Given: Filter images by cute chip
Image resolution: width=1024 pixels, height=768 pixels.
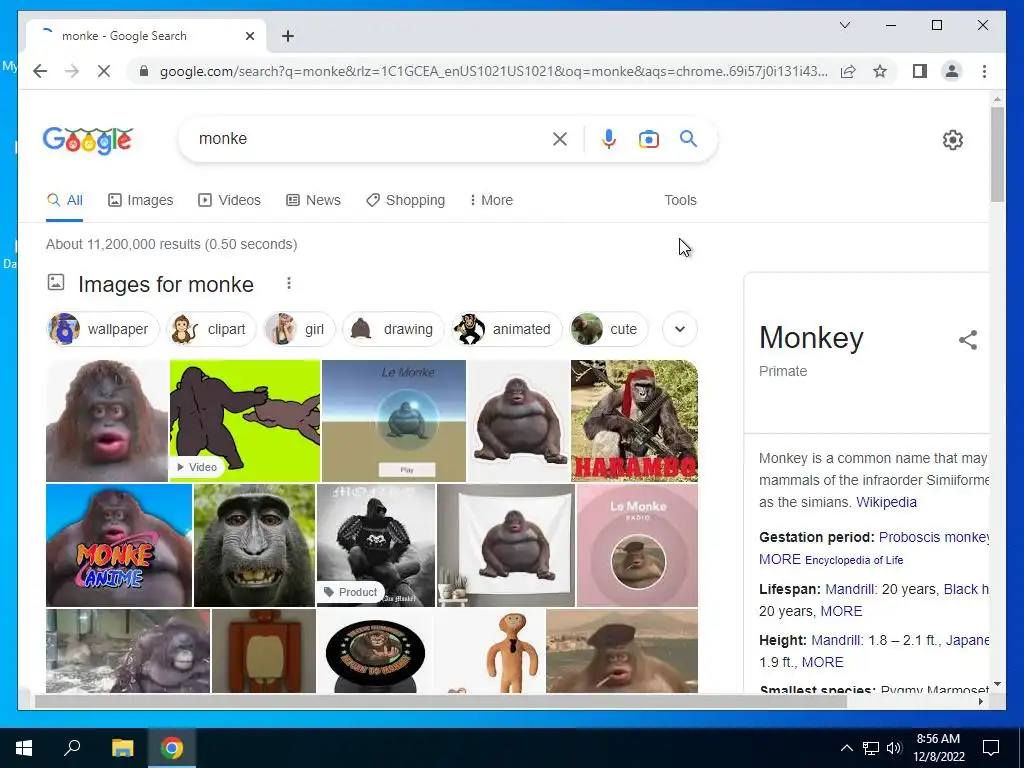Looking at the screenshot, I should click(609, 329).
